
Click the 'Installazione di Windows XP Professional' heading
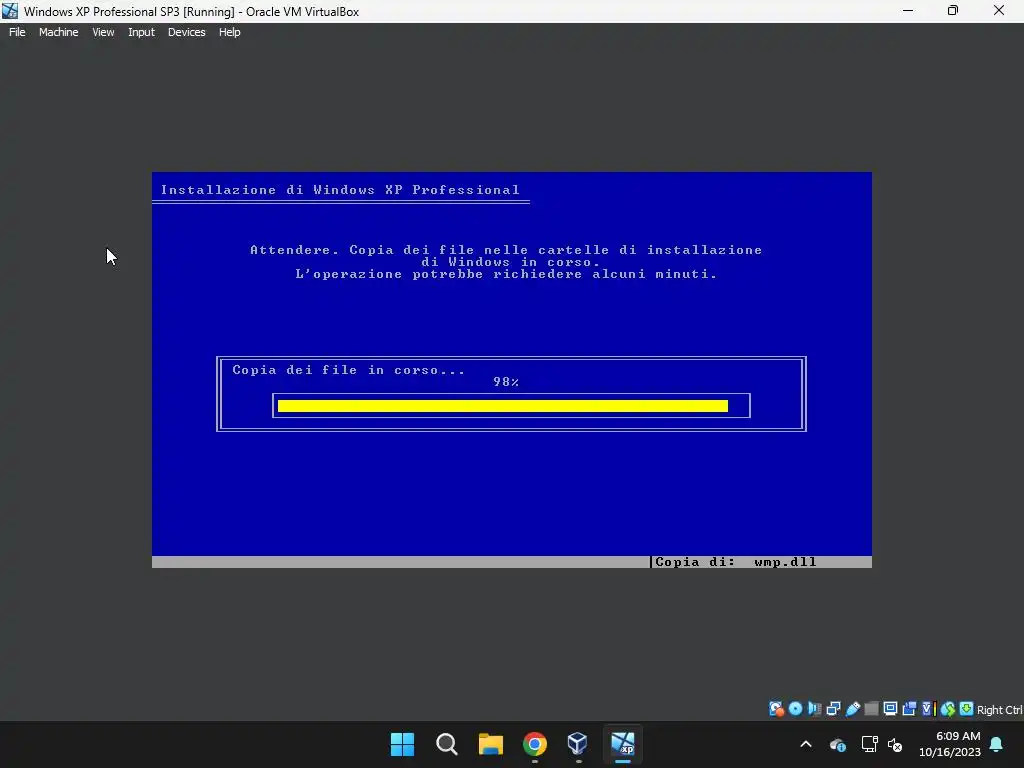[x=340, y=190]
